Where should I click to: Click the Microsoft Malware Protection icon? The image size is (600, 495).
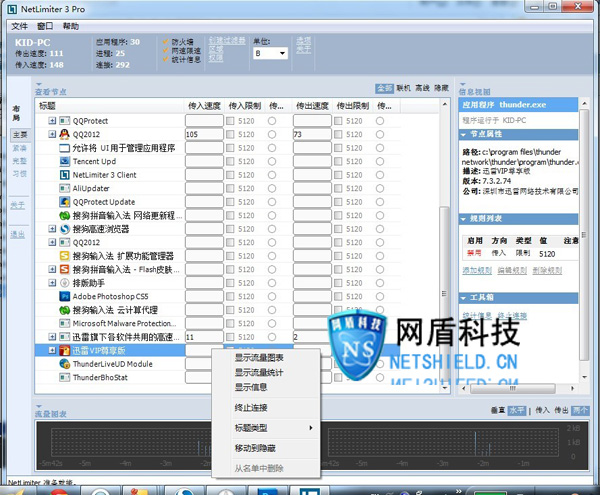(65, 323)
